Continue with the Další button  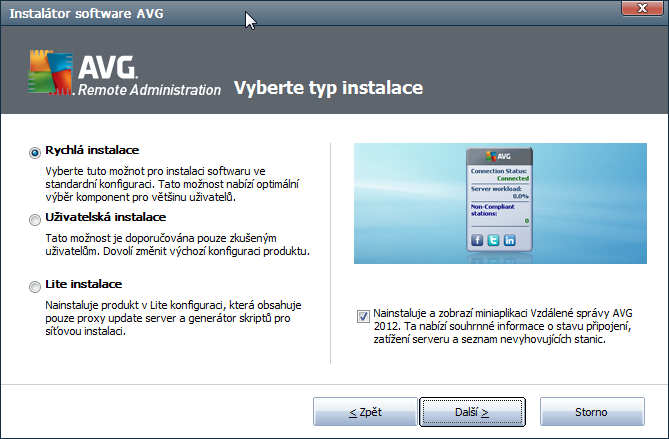coord(472,412)
